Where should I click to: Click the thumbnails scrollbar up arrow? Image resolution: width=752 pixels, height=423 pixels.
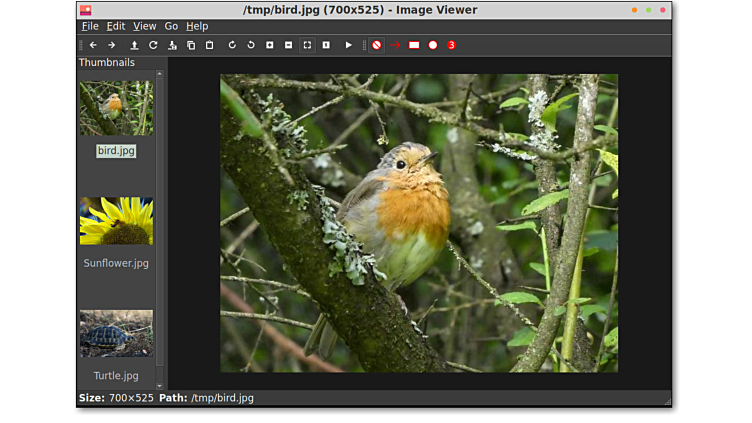[x=160, y=74]
